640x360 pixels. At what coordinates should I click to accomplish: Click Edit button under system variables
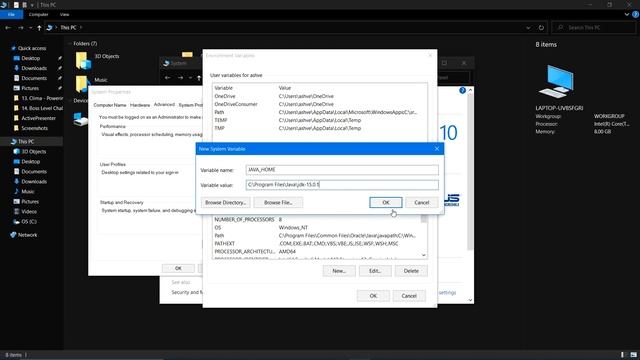tap(375, 271)
